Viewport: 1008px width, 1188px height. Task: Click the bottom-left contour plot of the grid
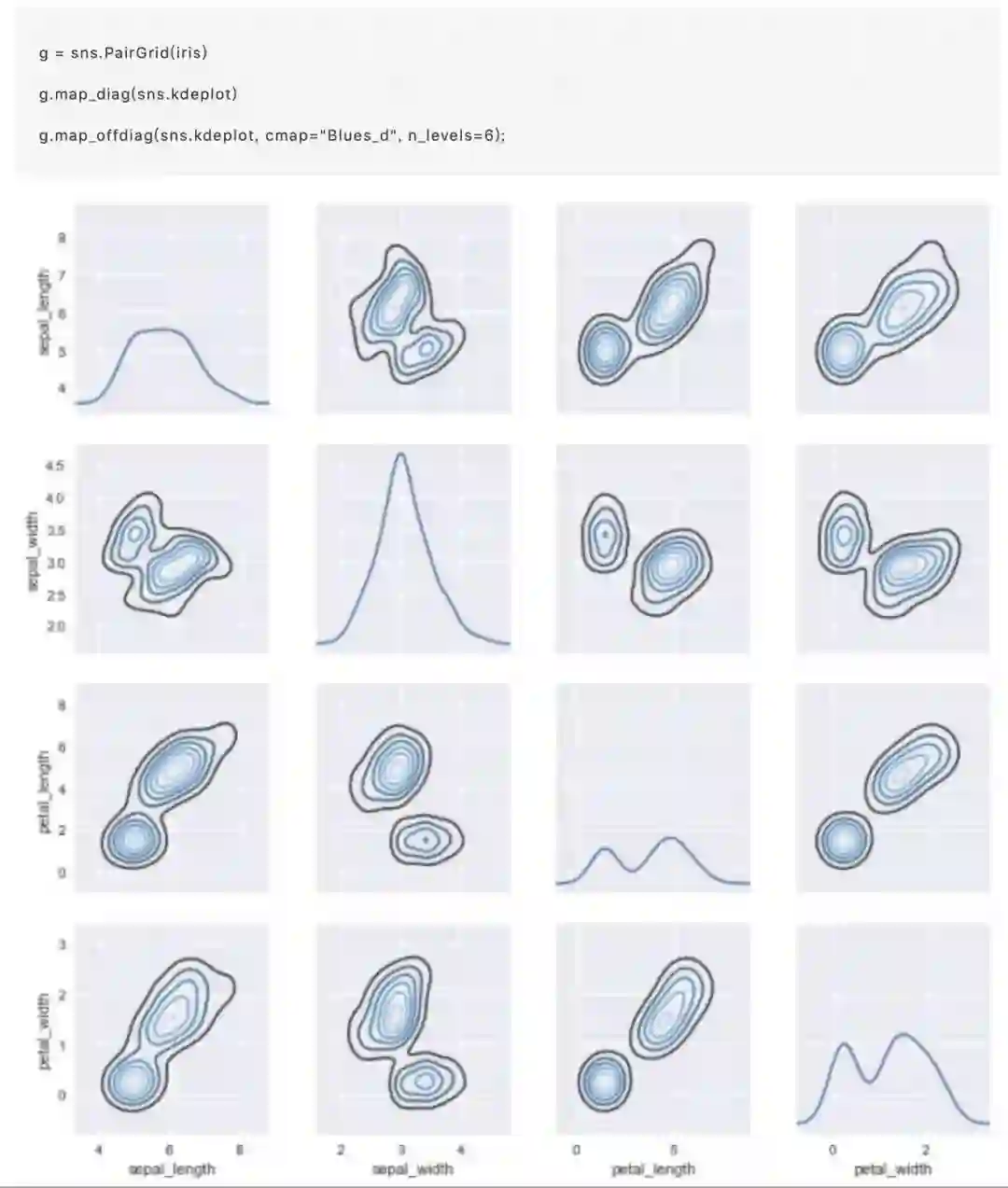172,1028
